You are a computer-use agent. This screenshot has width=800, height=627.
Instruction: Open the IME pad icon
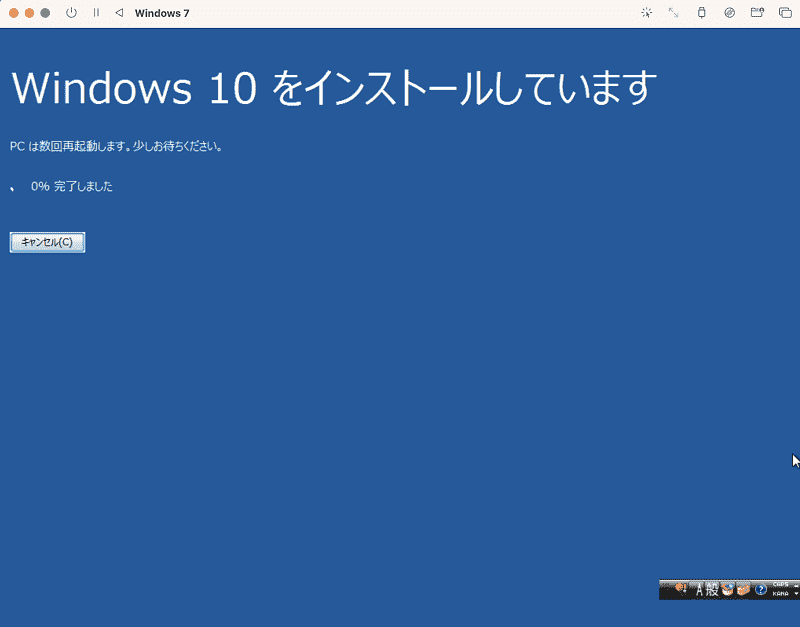(728, 589)
